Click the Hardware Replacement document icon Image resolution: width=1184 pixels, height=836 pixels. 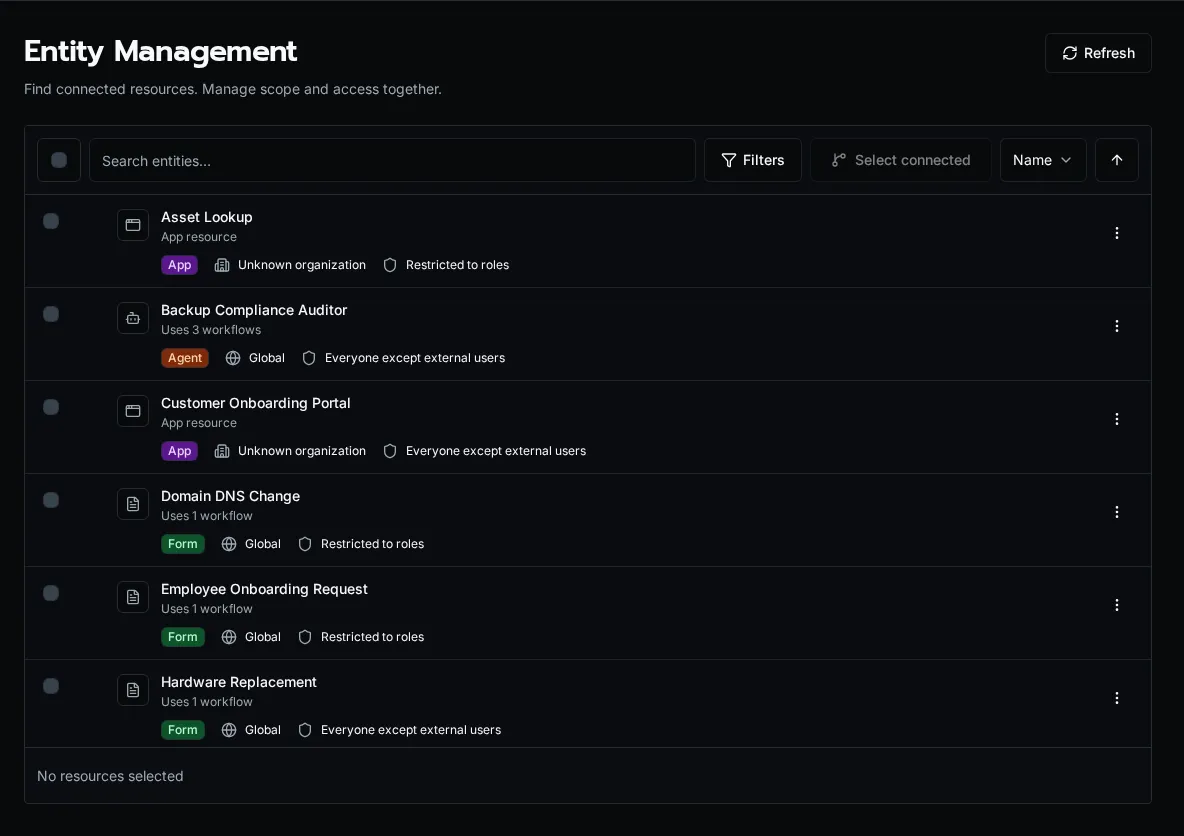click(x=133, y=689)
